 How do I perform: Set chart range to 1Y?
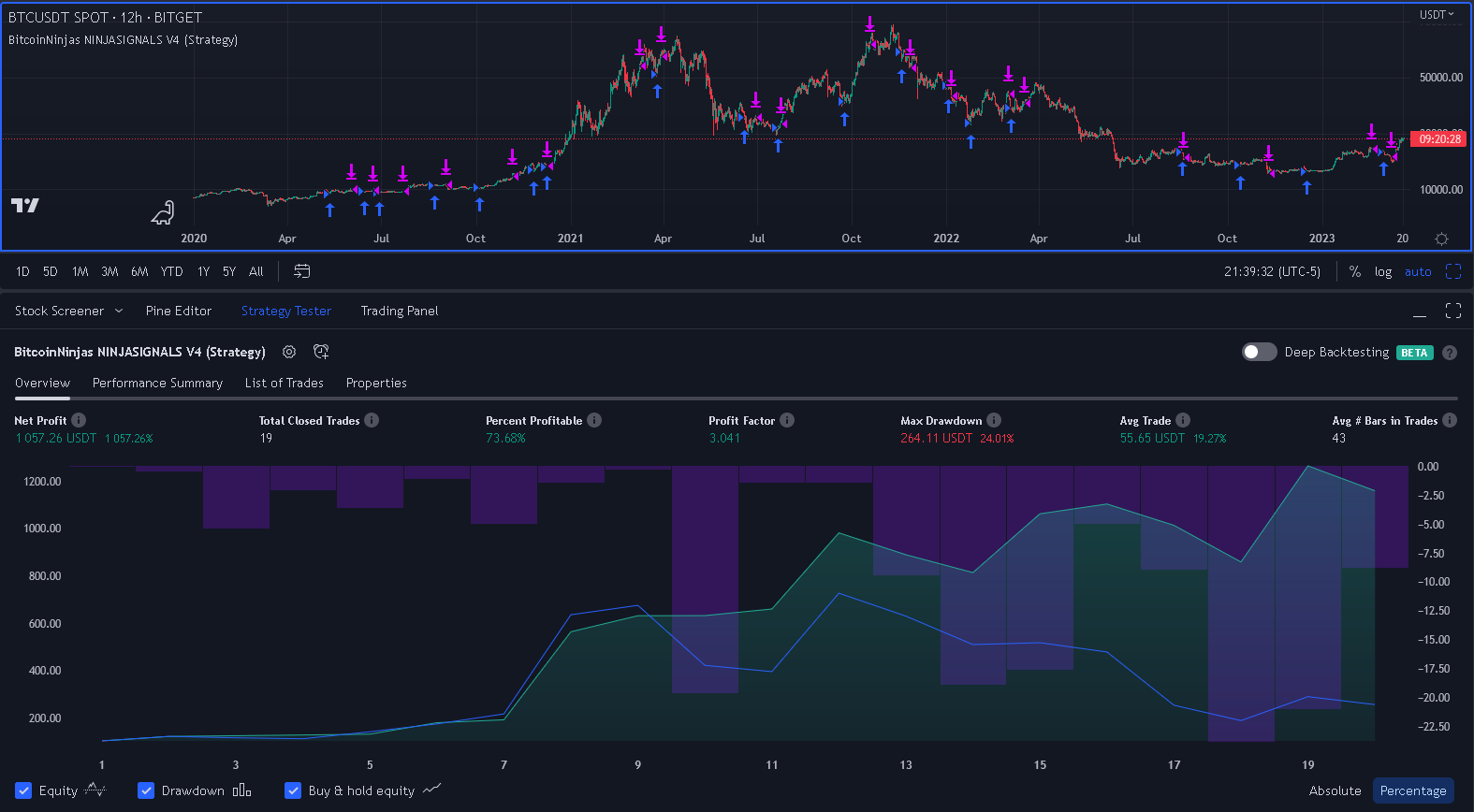(x=203, y=271)
